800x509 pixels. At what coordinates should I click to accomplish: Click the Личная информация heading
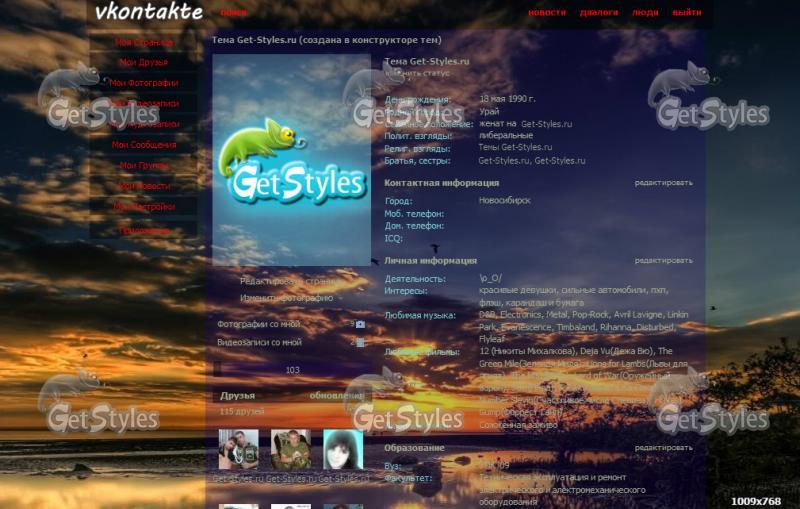[431, 261]
